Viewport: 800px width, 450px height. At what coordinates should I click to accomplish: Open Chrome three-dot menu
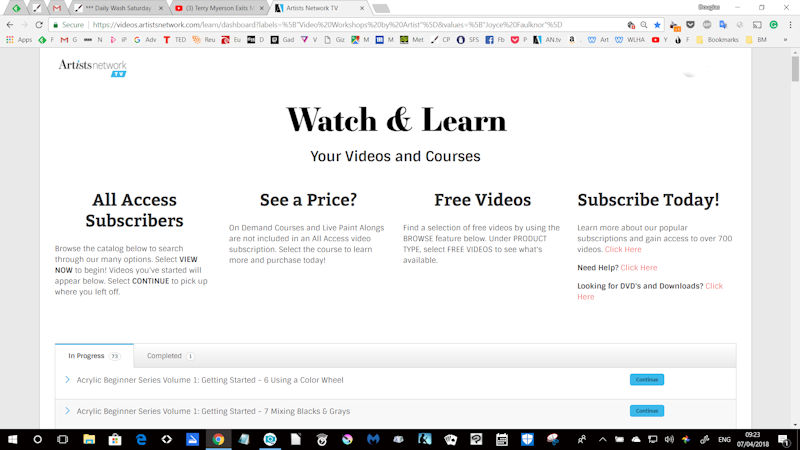tap(790, 24)
